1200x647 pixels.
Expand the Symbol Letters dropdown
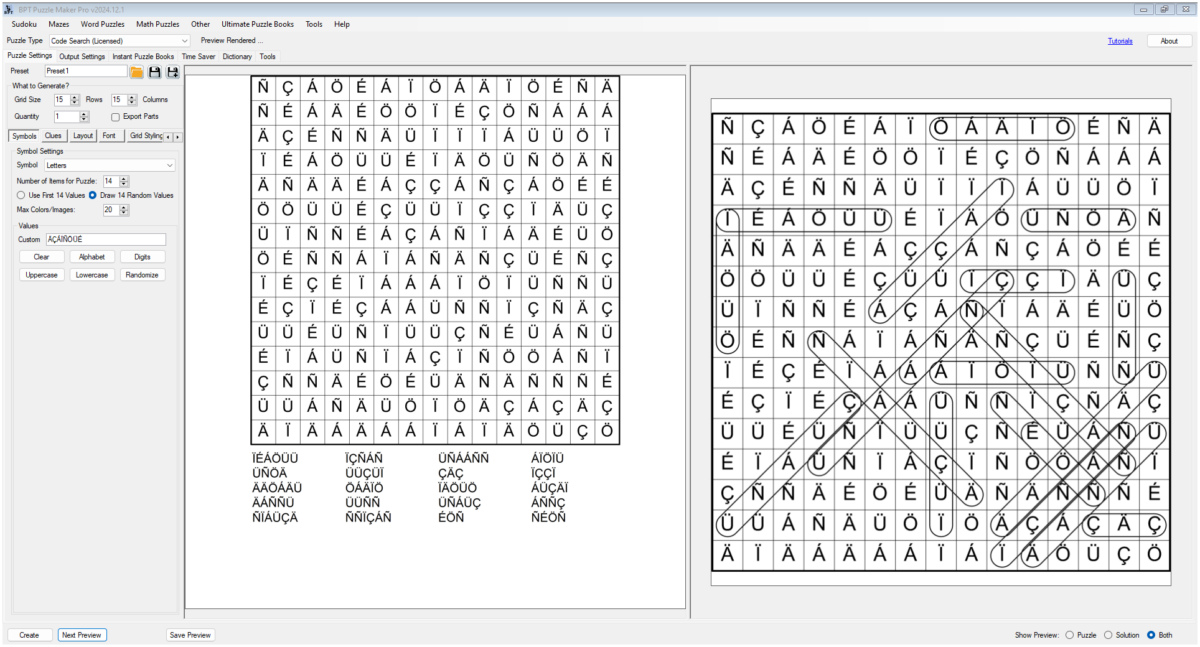[x=110, y=165]
